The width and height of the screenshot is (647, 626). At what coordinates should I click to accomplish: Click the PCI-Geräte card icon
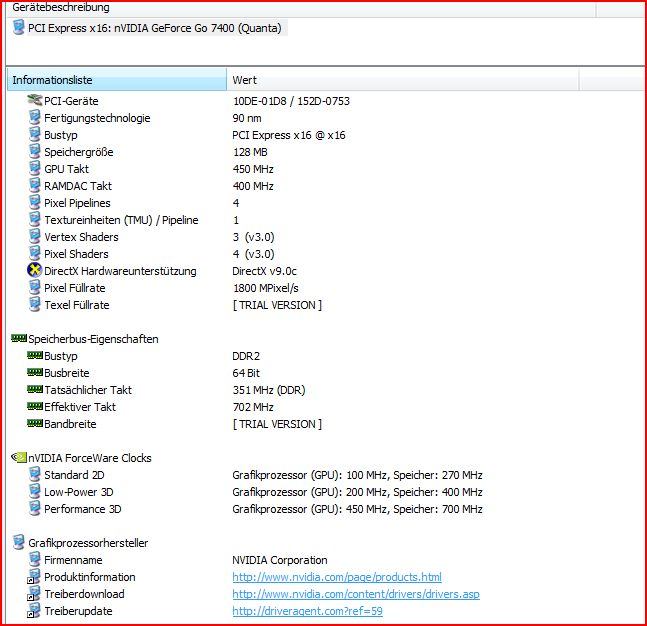35,100
